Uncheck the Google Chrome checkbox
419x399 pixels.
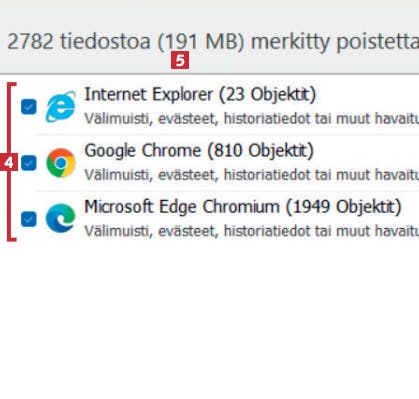point(29,163)
